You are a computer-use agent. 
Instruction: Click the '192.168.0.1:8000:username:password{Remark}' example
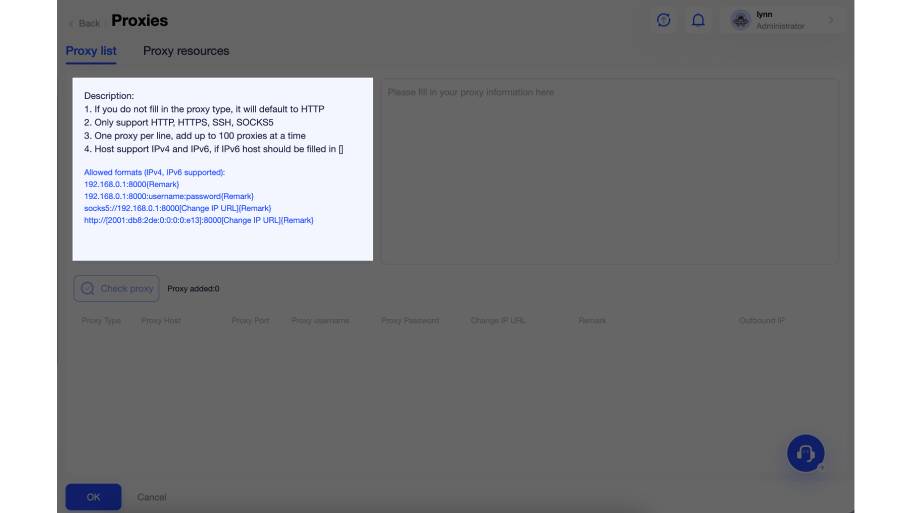click(x=169, y=196)
